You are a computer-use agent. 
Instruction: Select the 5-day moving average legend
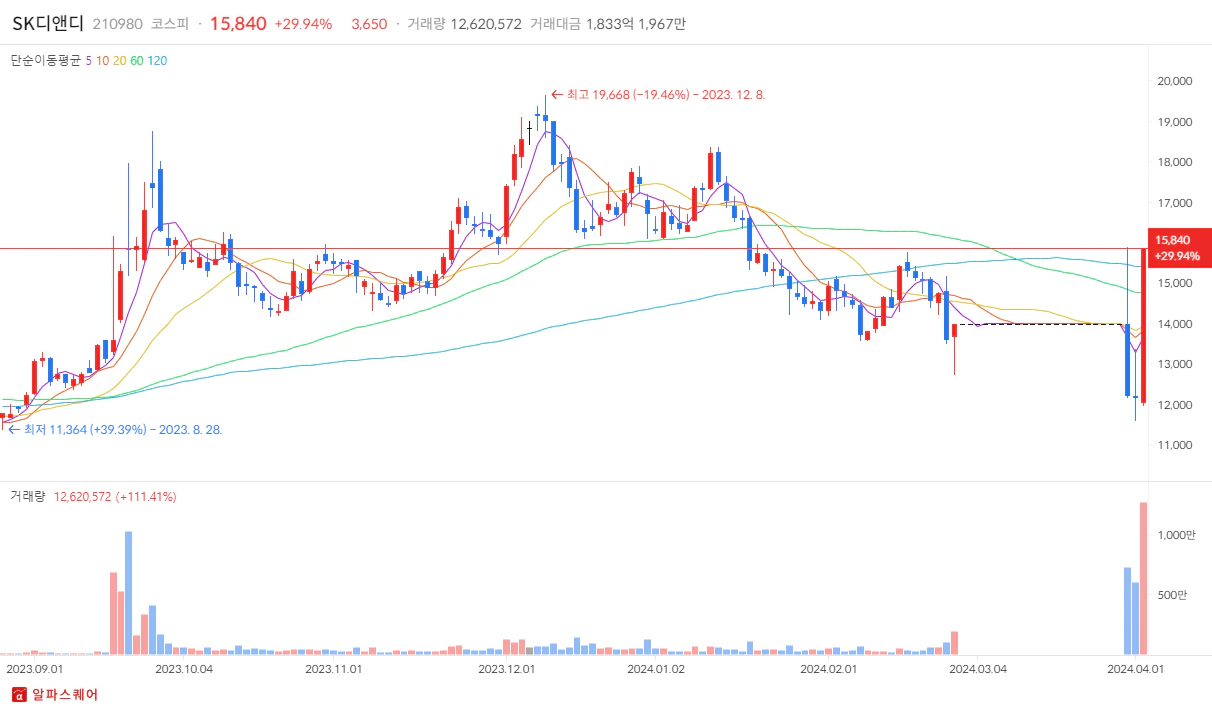tap(89, 61)
